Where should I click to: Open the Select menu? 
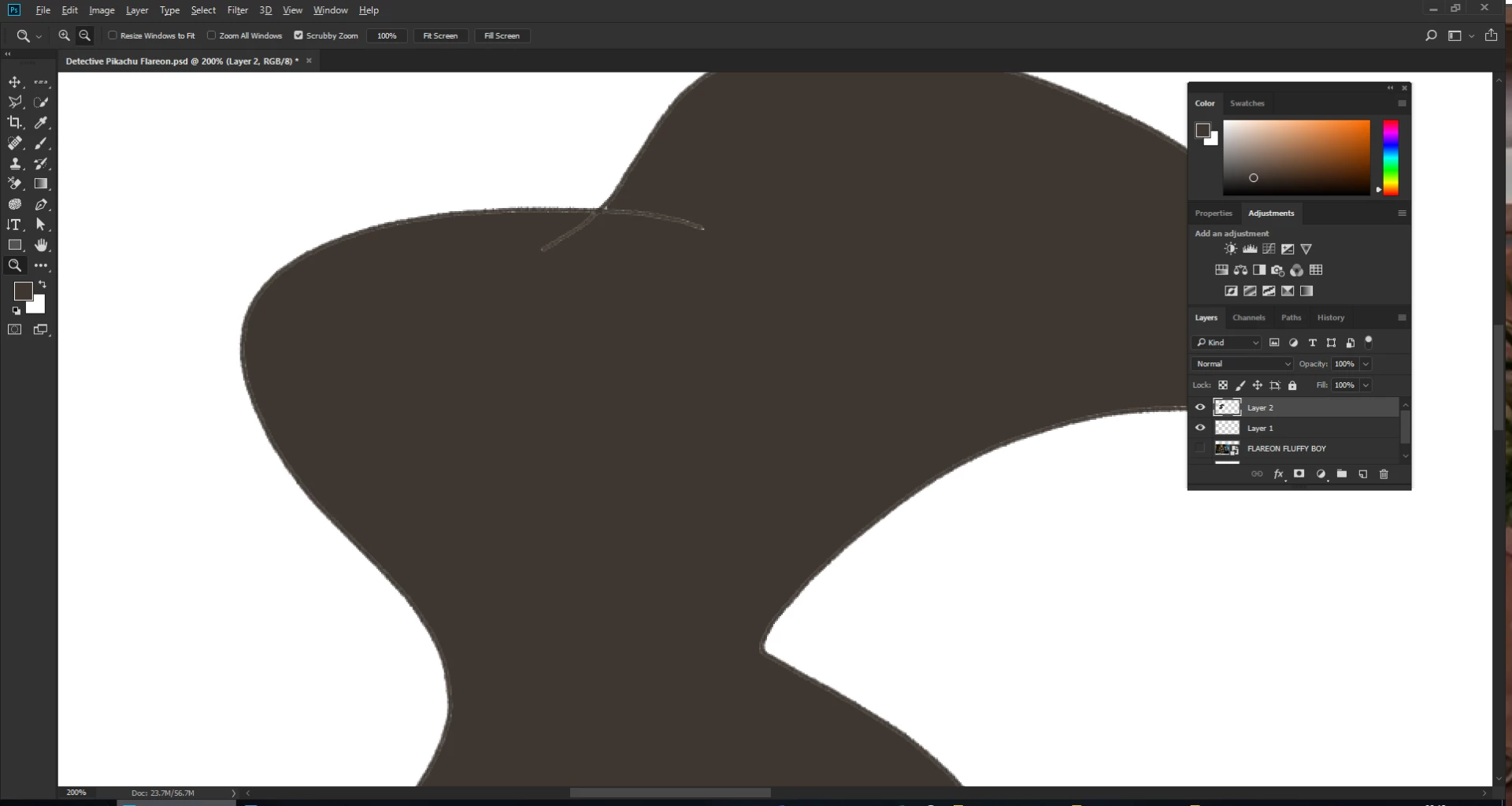[203, 10]
